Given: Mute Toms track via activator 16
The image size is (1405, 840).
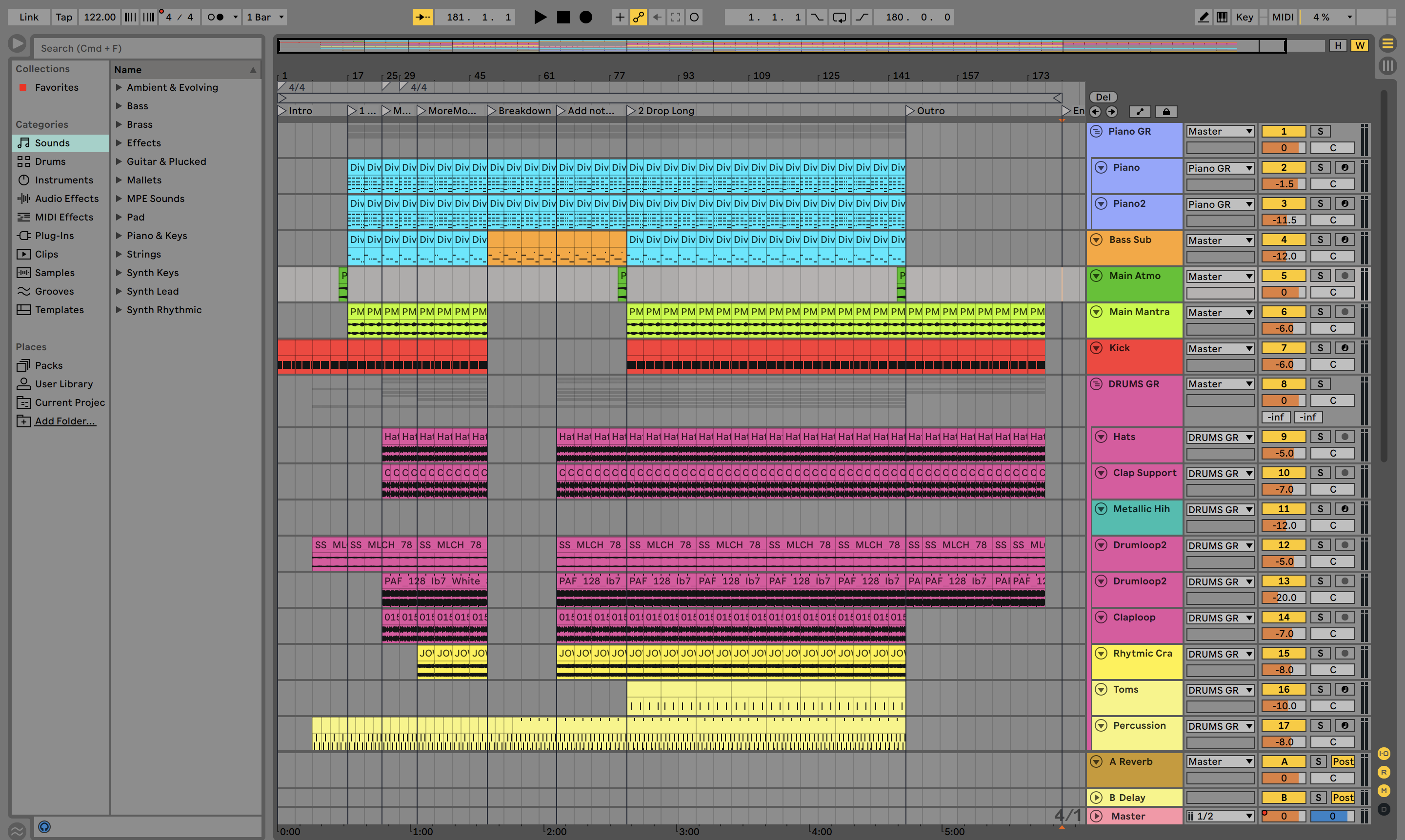Looking at the screenshot, I should pos(1284,689).
